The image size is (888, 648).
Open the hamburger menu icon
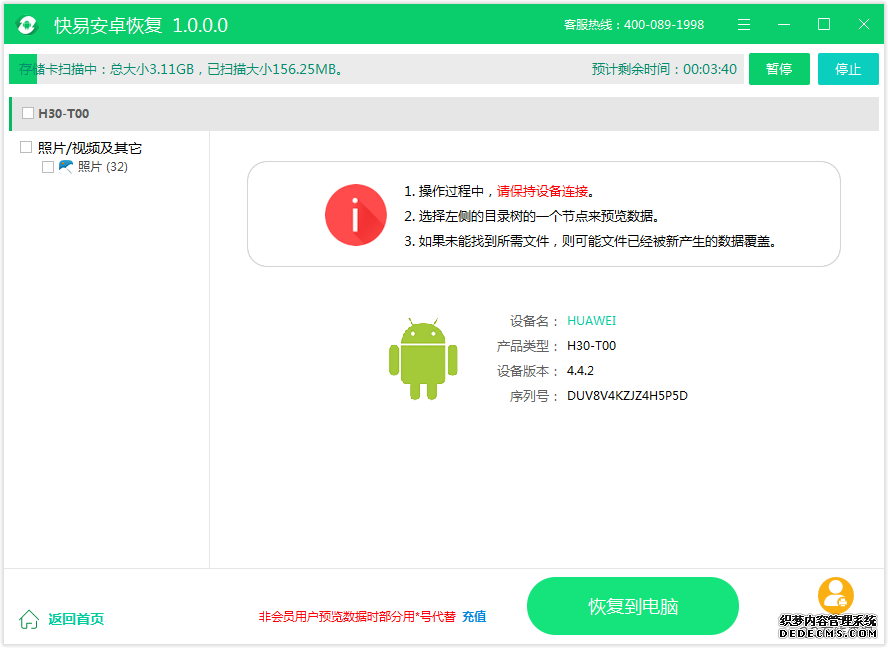[744, 24]
